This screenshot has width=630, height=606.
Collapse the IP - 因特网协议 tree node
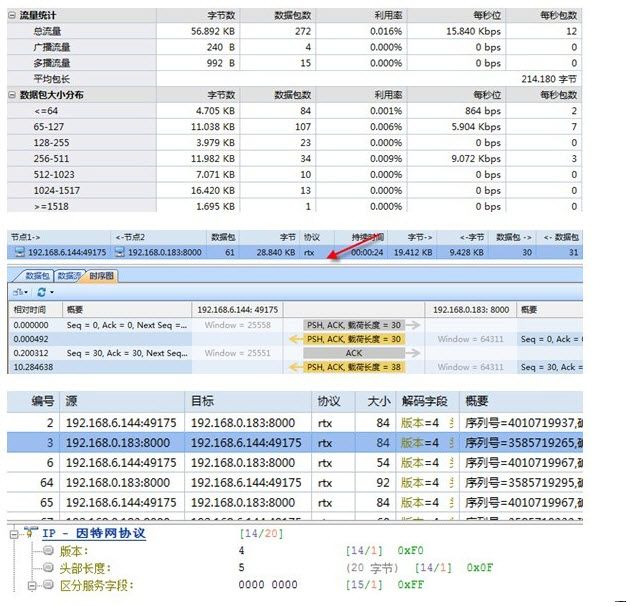pos(14,534)
